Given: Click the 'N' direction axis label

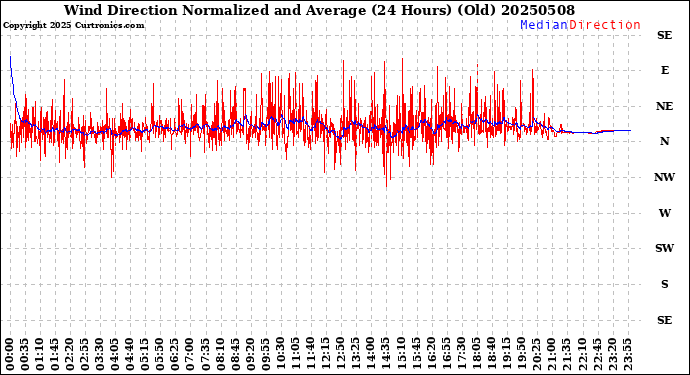Looking at the screenshot, I should point(664,141).
